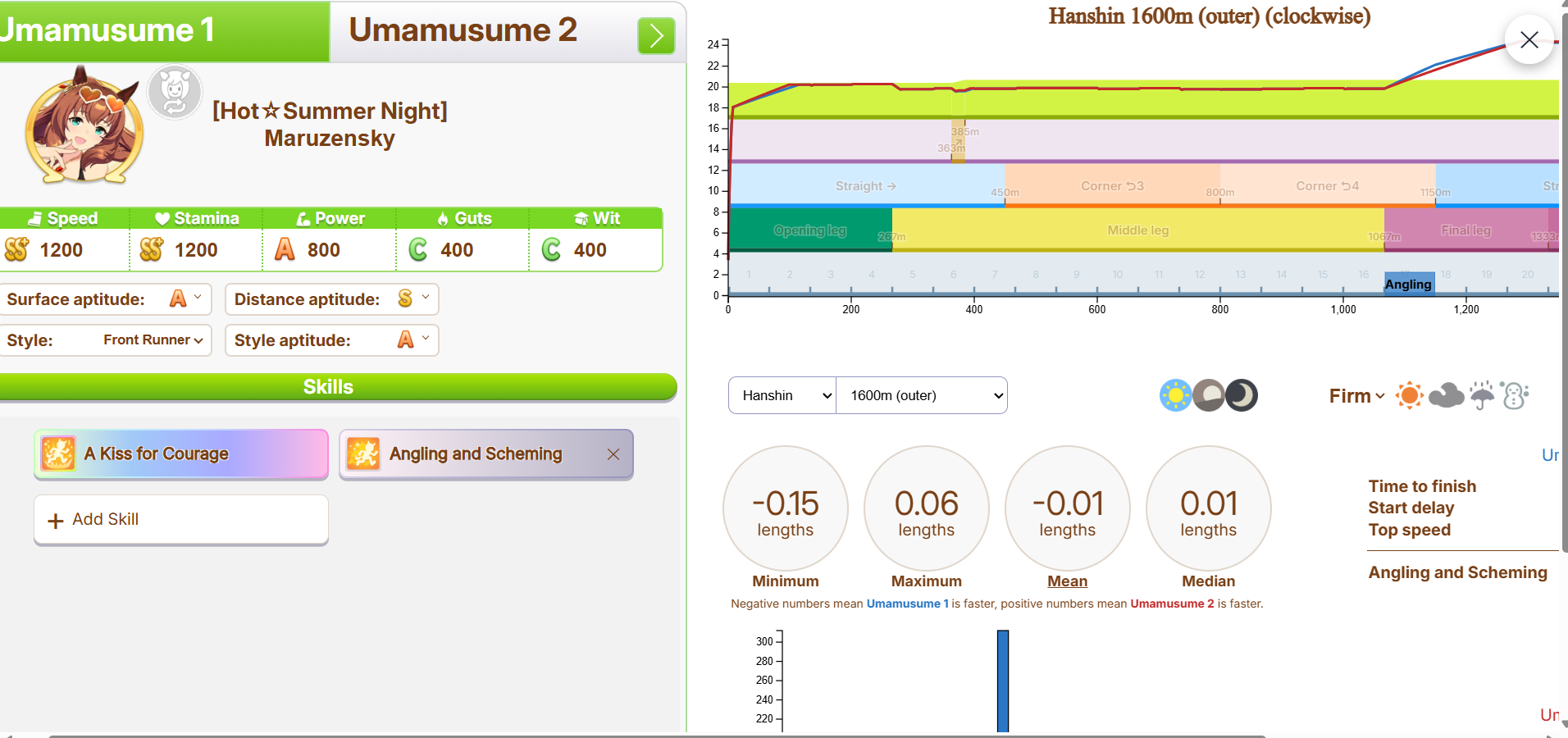This screenshot has width=1568, height=738.
Task: Choose sunny weather icon
Action: (x=1410, y=395)
